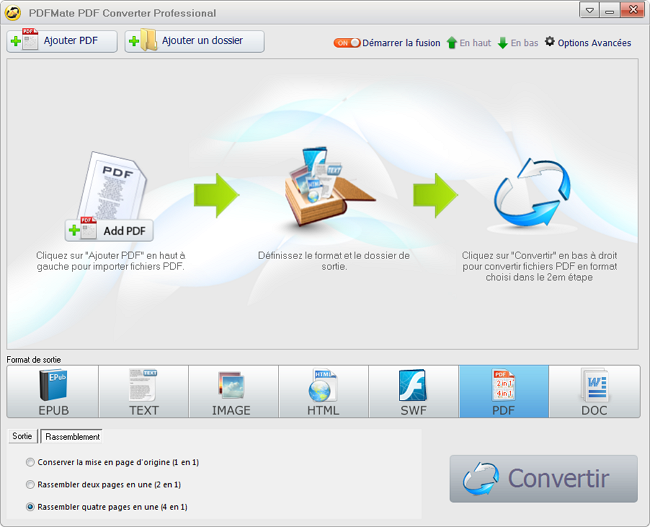This screenshot has height=527, width=650.
Task: Click the 'Cliquez sur "Ajouter PDF"' instruction text
Action: coord(111,261)
